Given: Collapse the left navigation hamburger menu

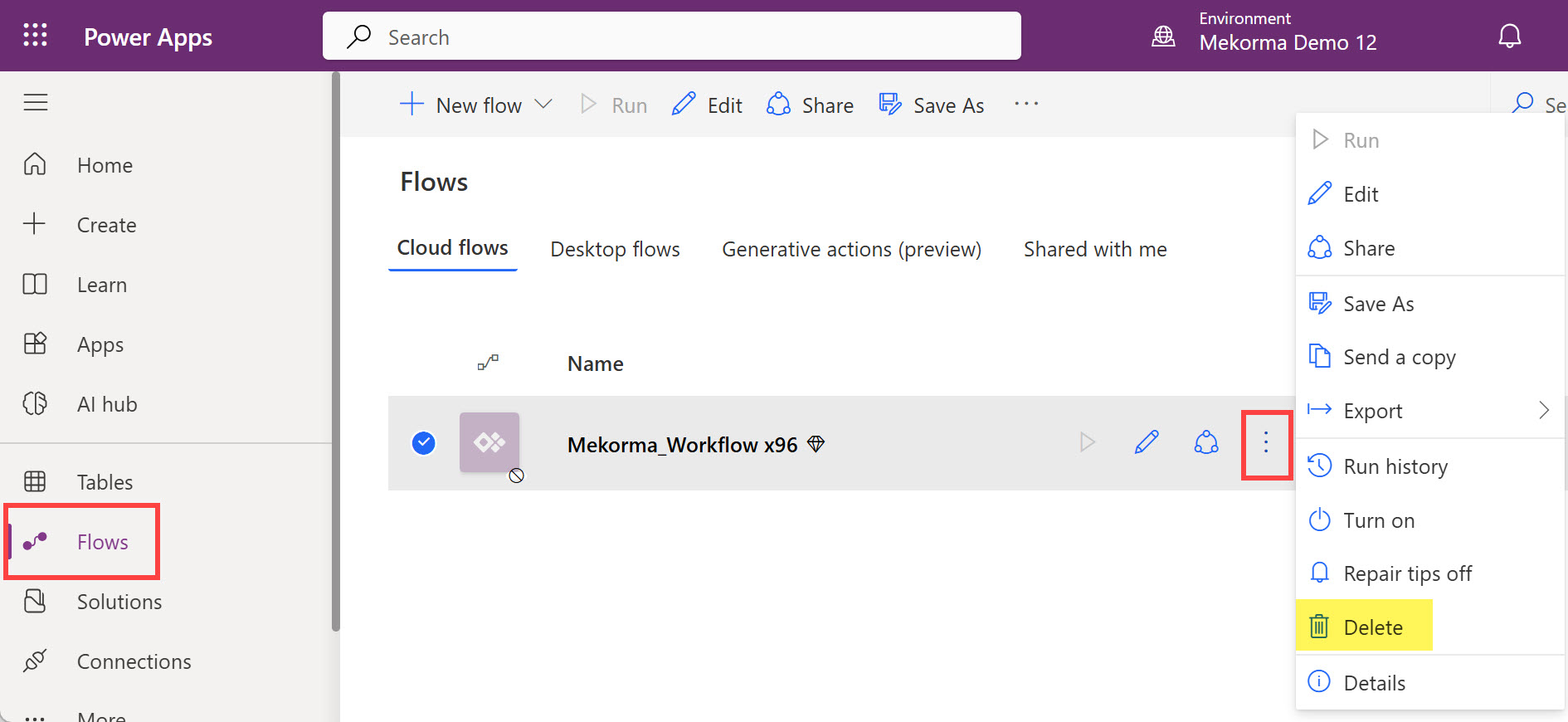Looking at the screenshot, I should tap(36, 103).
